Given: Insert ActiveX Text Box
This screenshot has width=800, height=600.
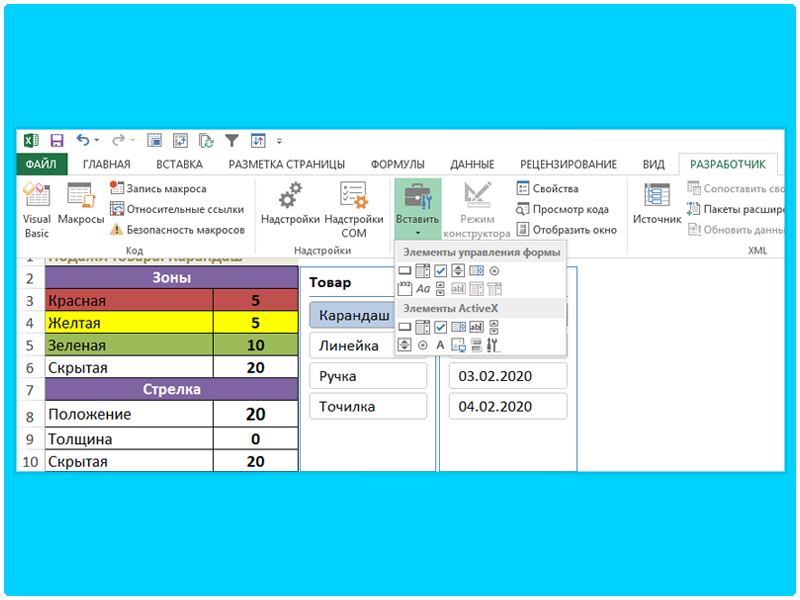Looking at the screenshot, I should pyautogui.click(x=476, y=327).
